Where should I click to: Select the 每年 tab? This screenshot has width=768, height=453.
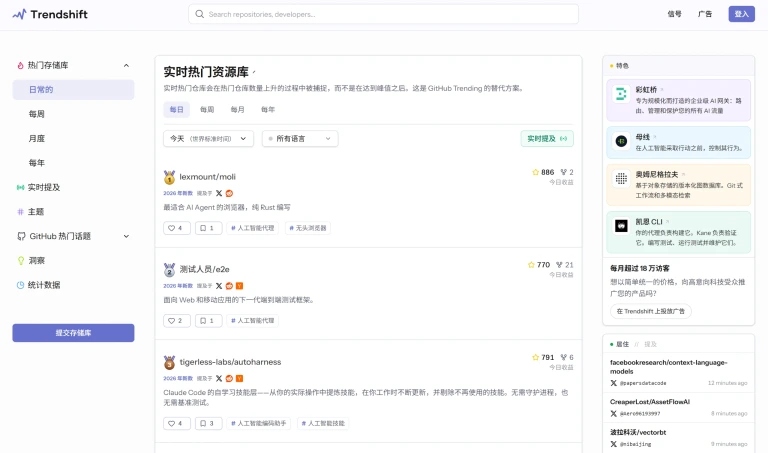268,109
